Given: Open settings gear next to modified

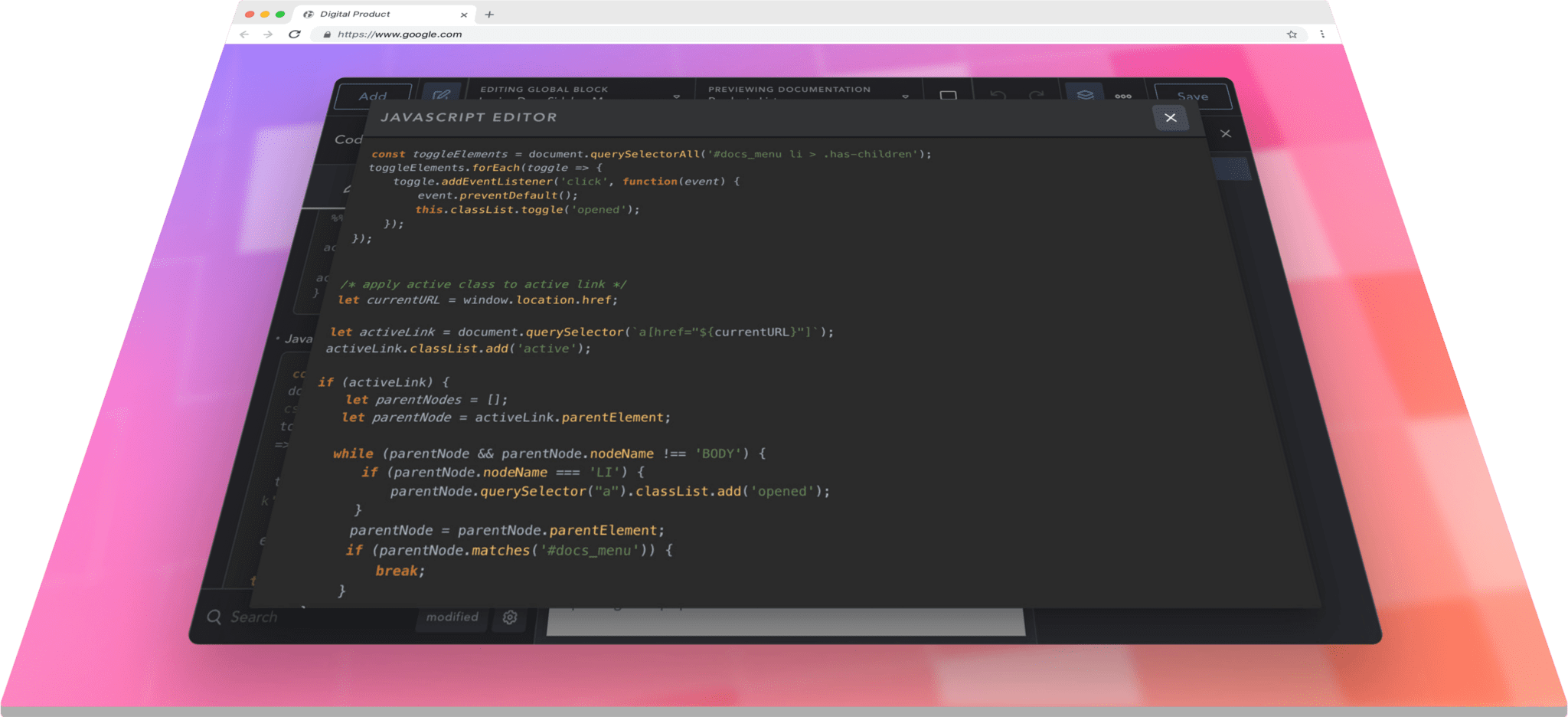Looking at the screenshot, I should click(510, 617).
